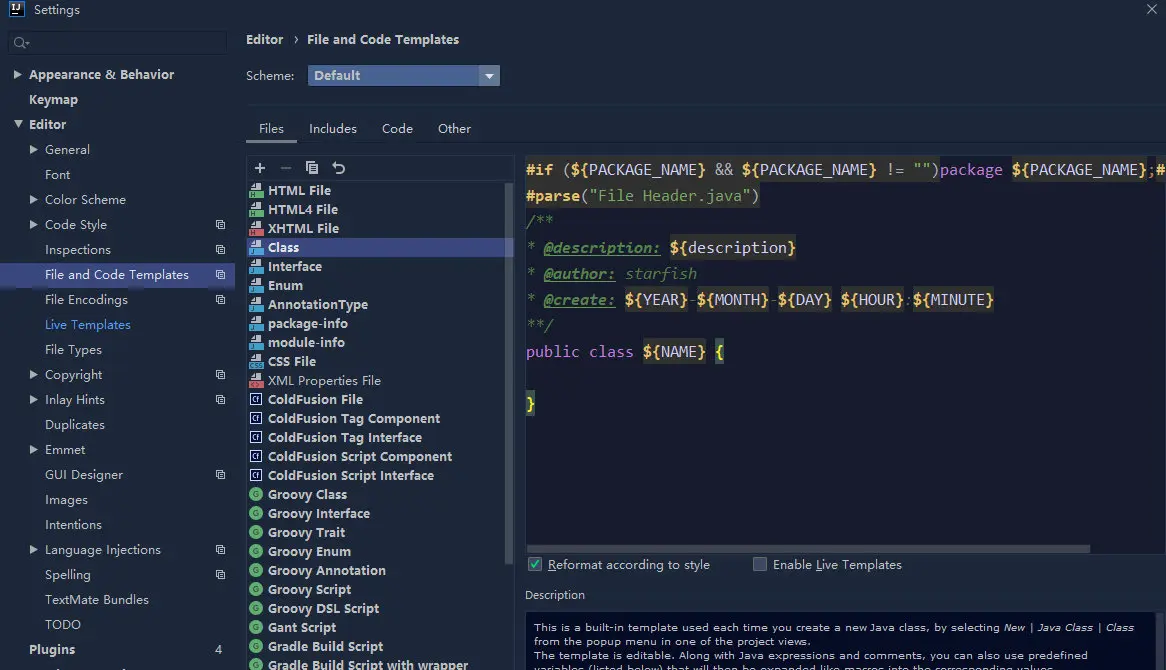Open Live Templates settings
This screenshot has width=1166, height=670.
point(88,325)
